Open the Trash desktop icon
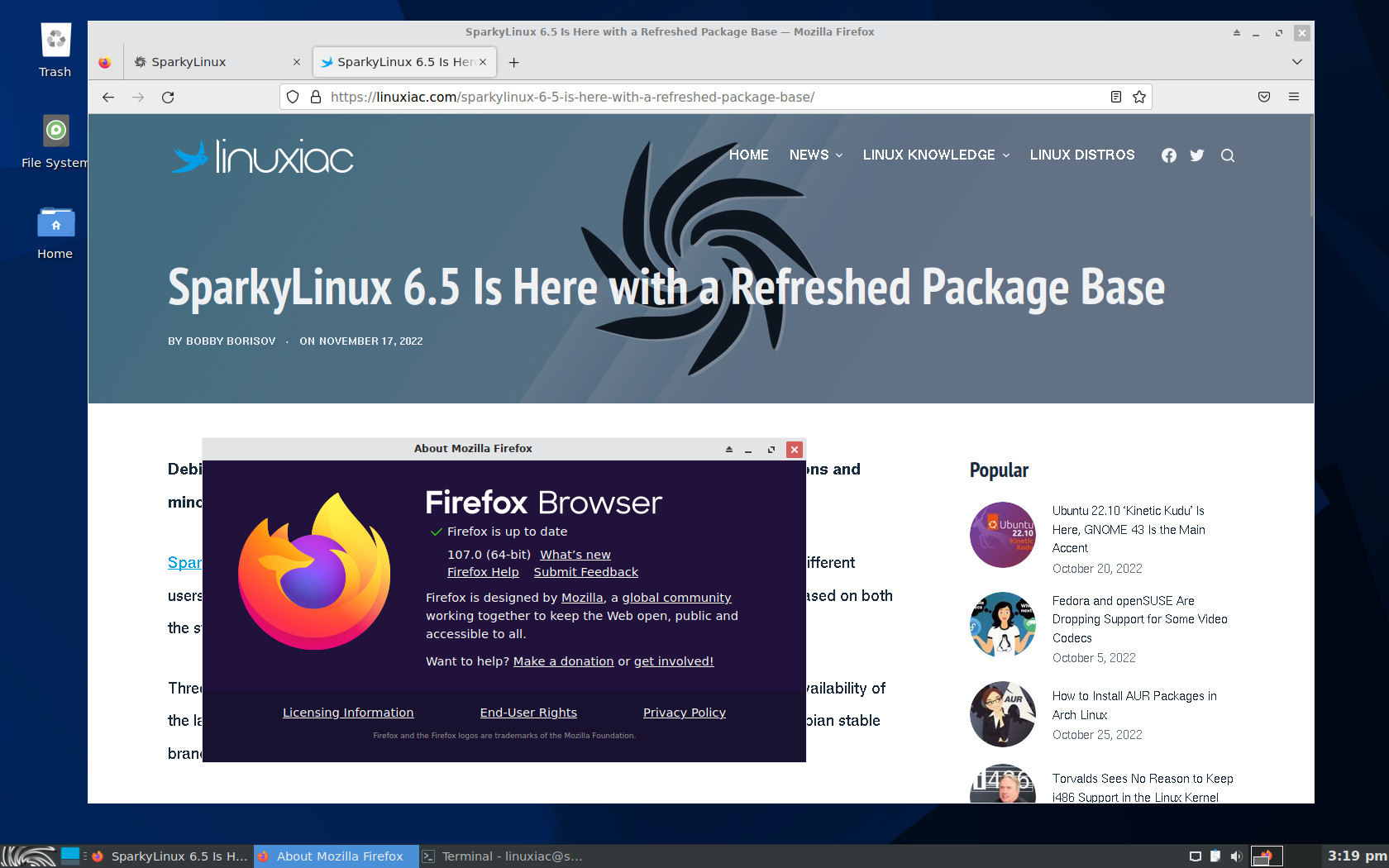1389x868 pixels. [x=55, y=50]
